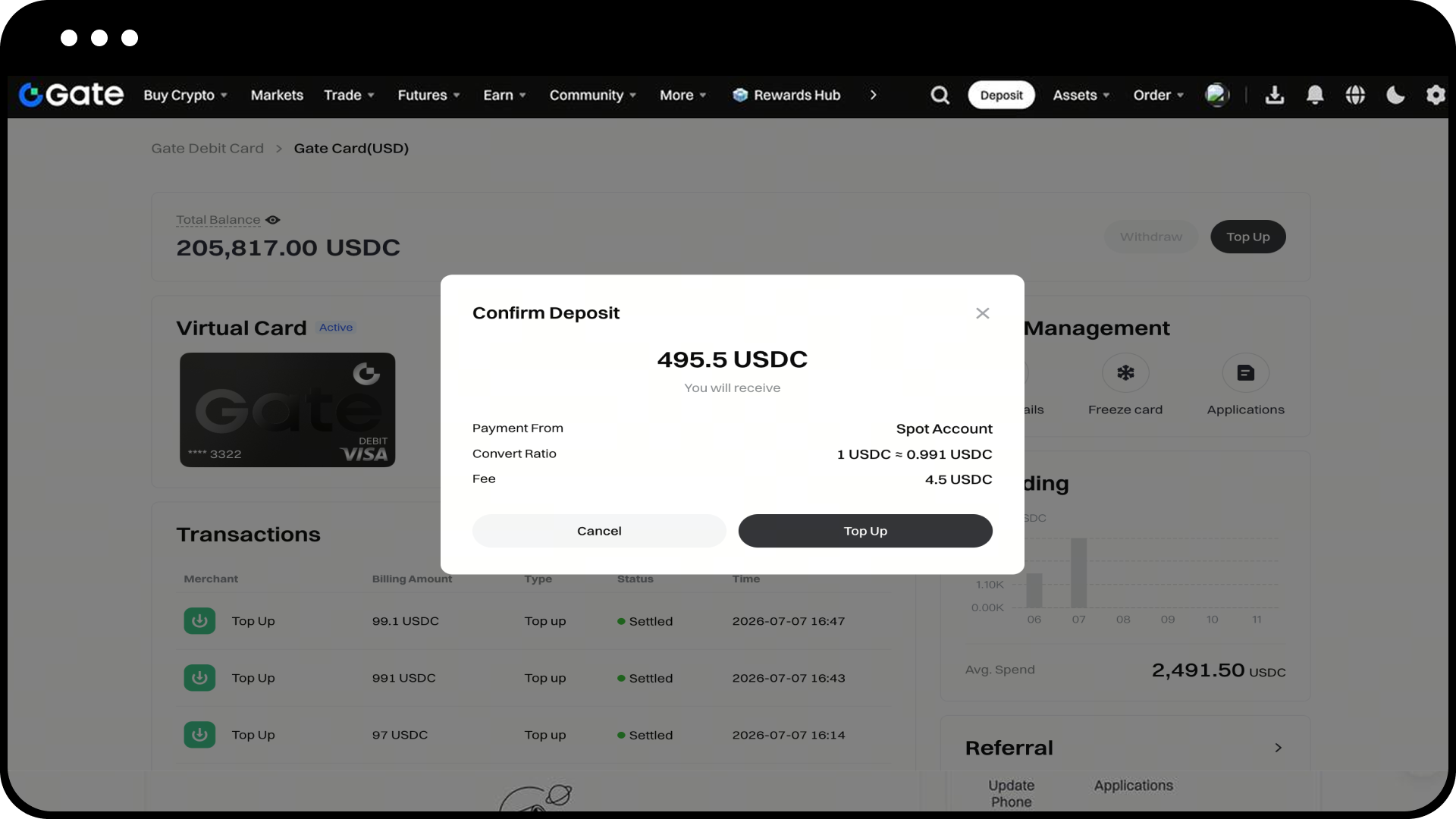Open Rewards Hub link

click(797, 95)
